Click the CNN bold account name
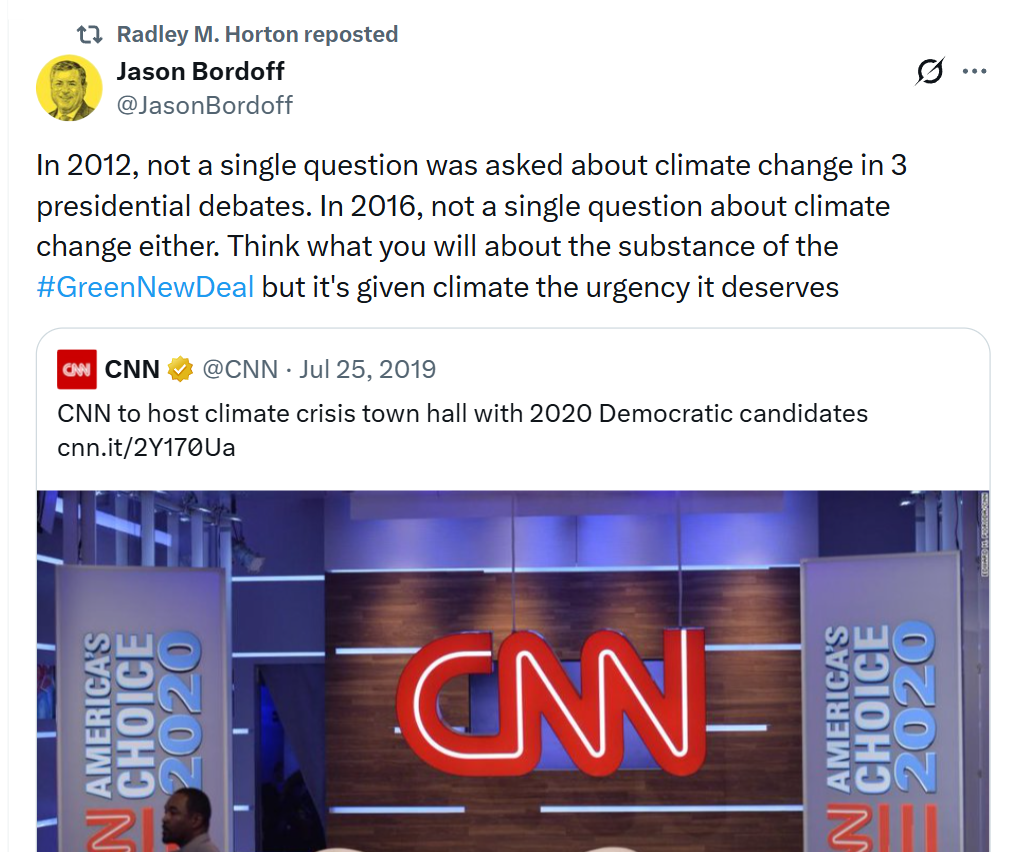Image resolution: width=1011 pixels, height=852 pixels. tap(132, 370)
